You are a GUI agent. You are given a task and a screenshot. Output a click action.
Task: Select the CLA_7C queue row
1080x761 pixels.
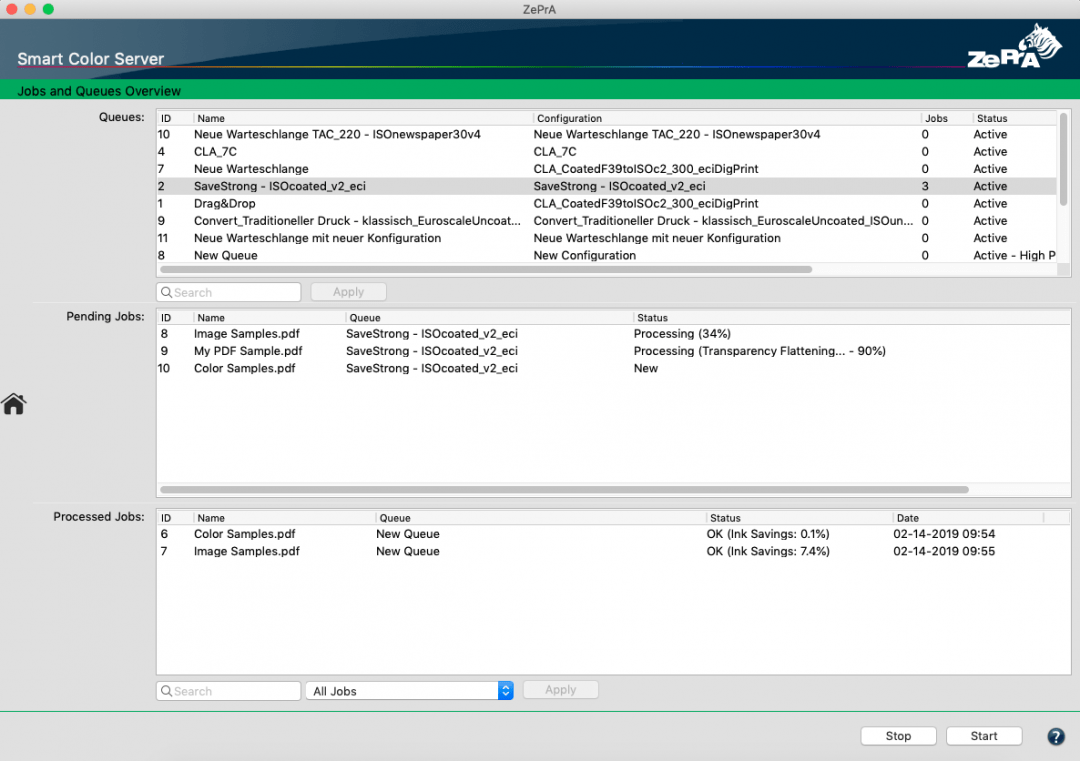click(x=216, y=152)
